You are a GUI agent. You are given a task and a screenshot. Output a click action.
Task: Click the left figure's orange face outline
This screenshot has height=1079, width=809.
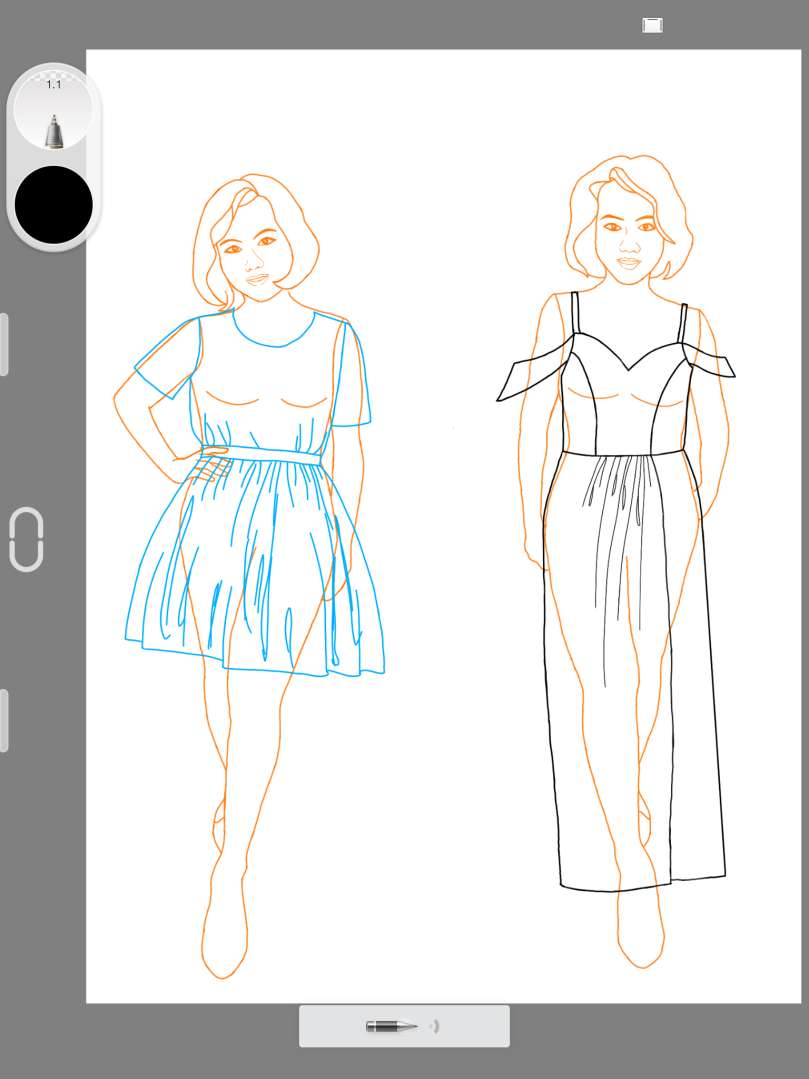pyautogui.click(x=251, y=251)
